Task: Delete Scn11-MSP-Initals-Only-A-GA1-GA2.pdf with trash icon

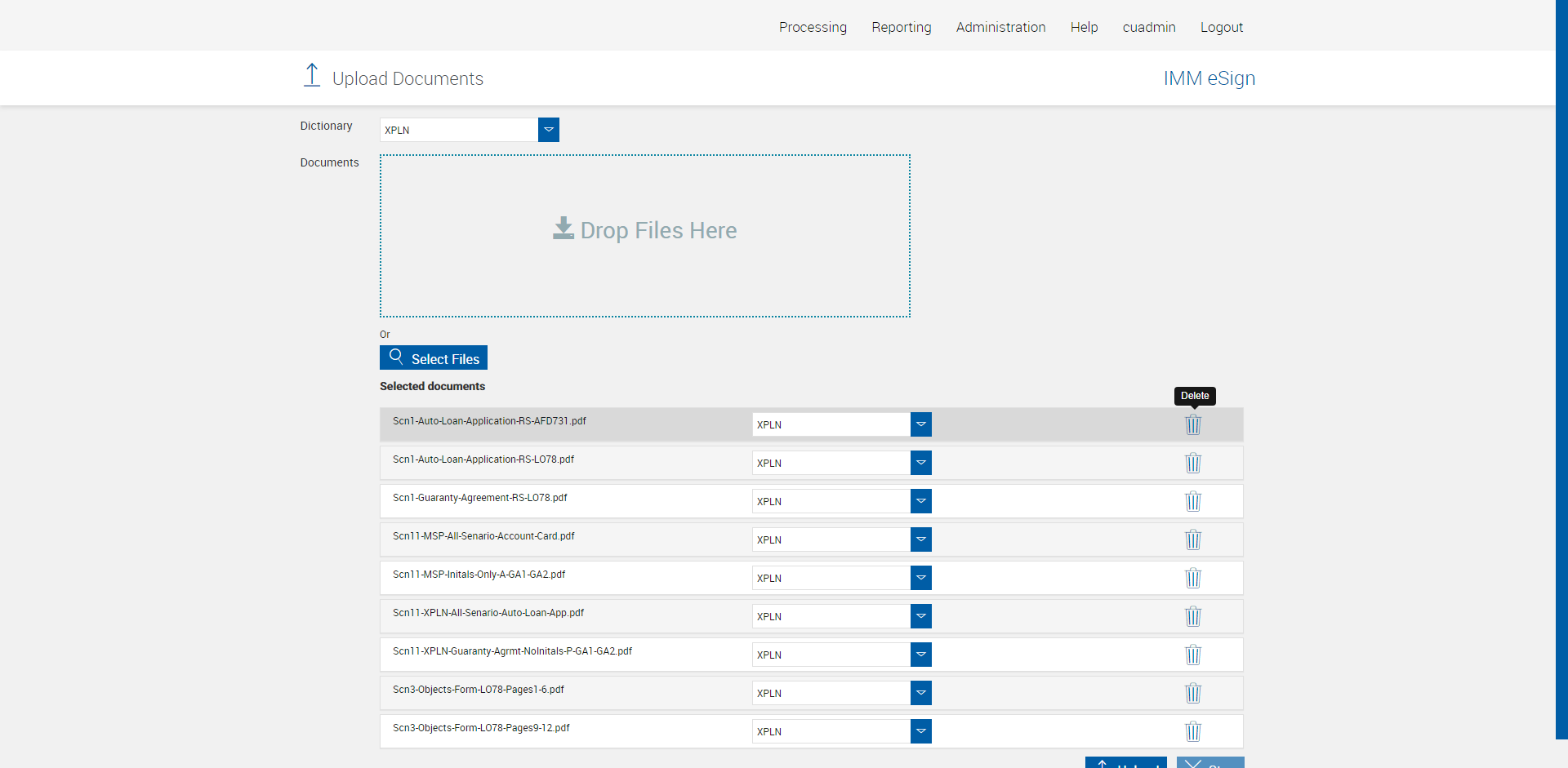Action: 1193,578
